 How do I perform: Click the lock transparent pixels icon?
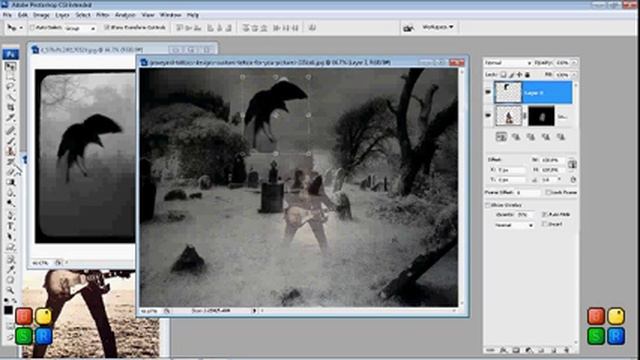click(503, 75)
